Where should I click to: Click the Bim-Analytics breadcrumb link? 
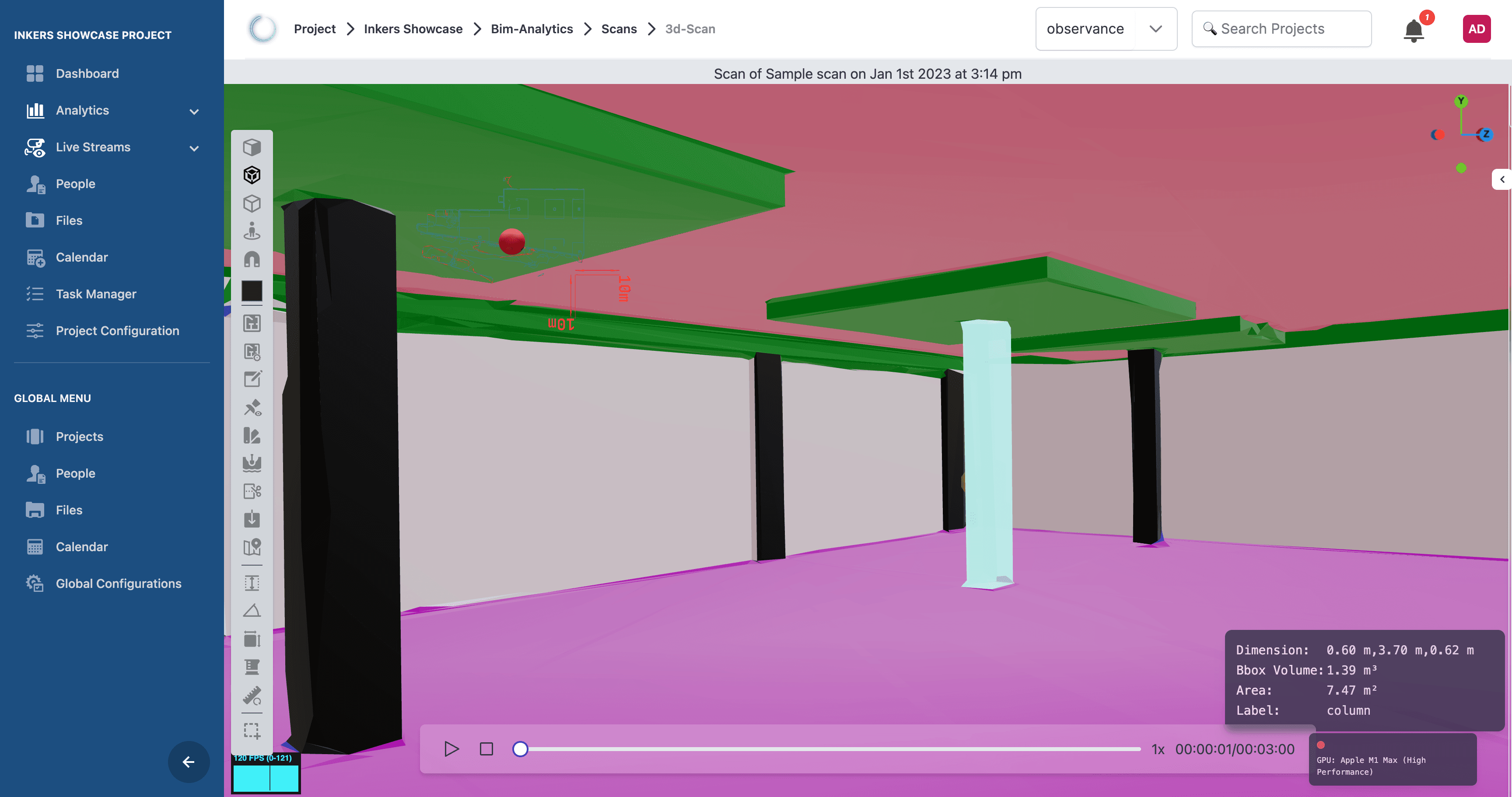(531, 29)
